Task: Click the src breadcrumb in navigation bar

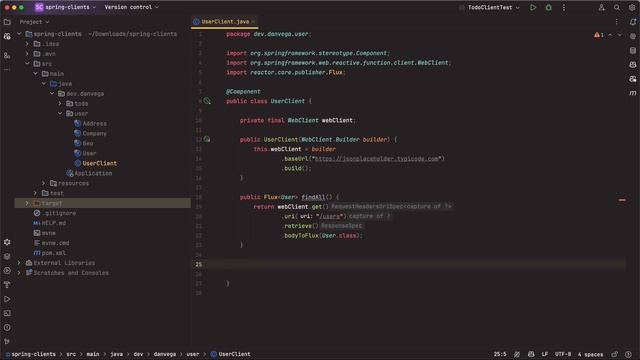Action: click(71, 354)
